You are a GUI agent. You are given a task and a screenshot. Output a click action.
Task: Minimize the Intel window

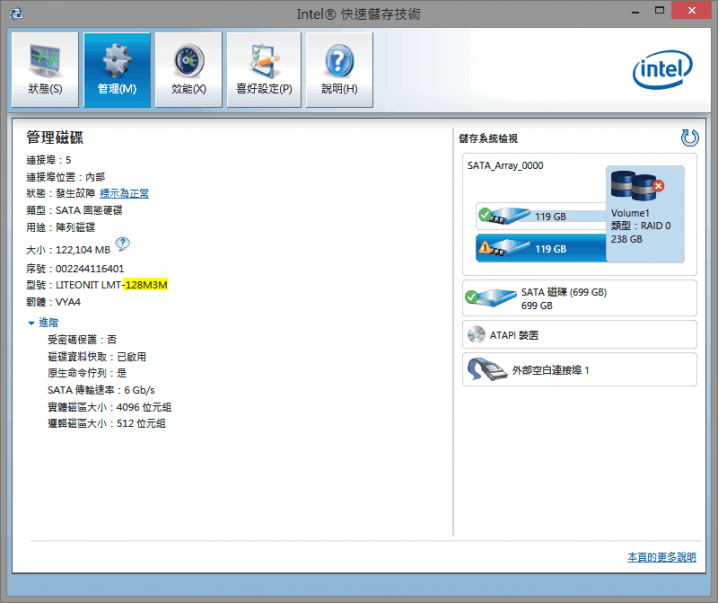point(636,12)
